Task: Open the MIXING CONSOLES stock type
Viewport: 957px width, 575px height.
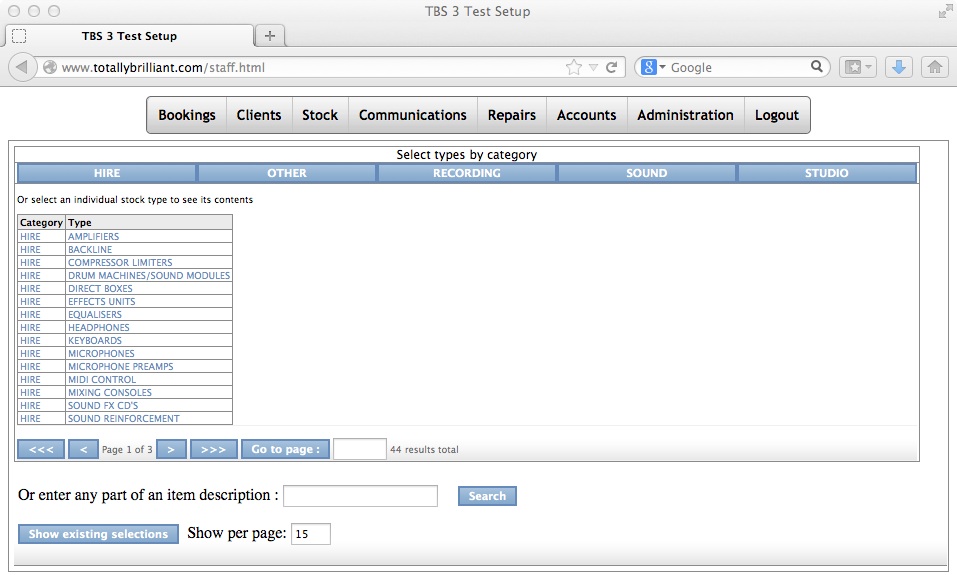Action: point(110,392)
